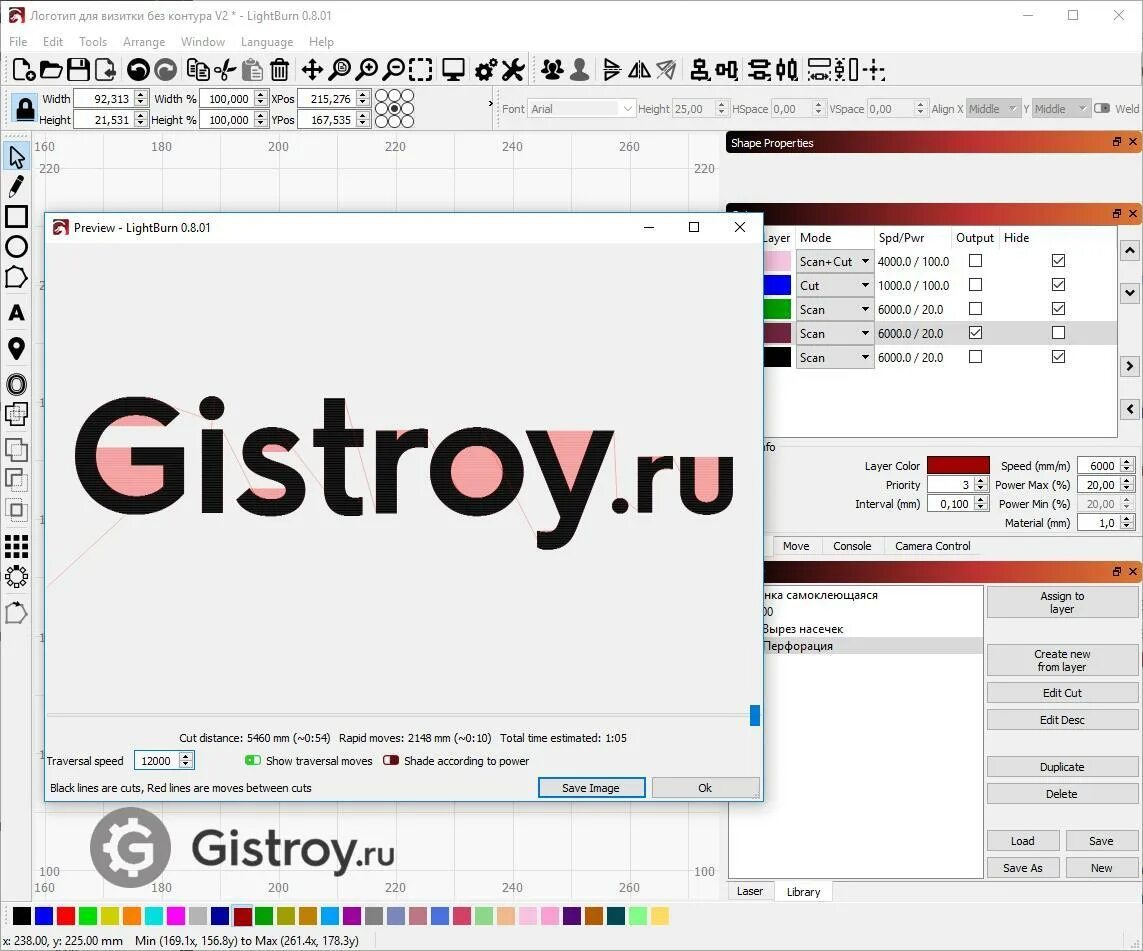Select the Pan/Move view arrows icon

coord(312,70)
